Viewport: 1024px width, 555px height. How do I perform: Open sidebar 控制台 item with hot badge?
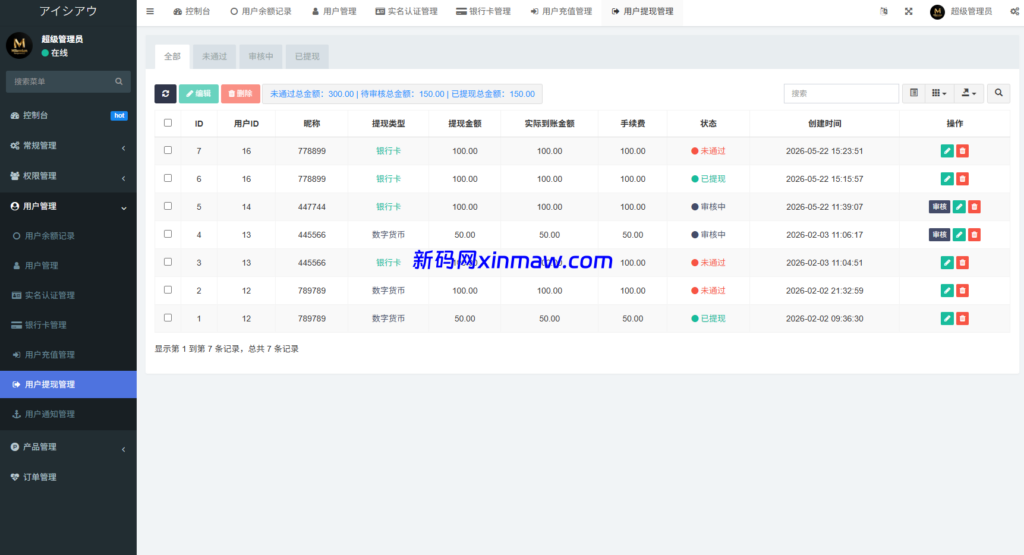(69, 116)
